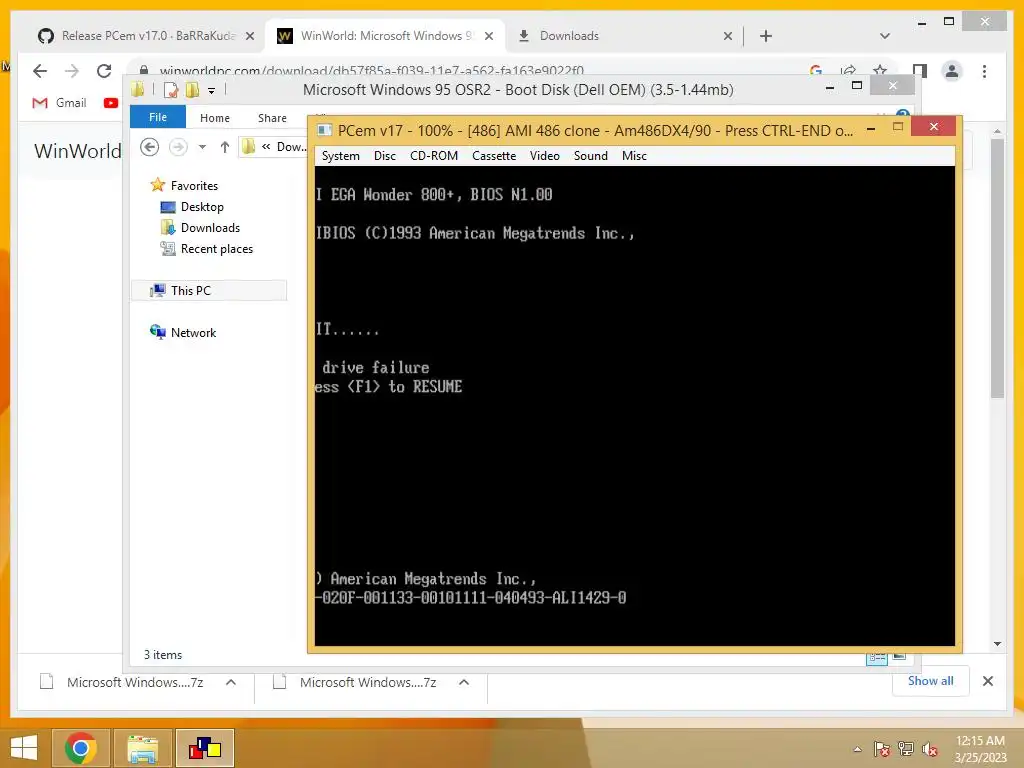Click Show all downloads
Screen dimensions: 1024x768
[930, 680]
